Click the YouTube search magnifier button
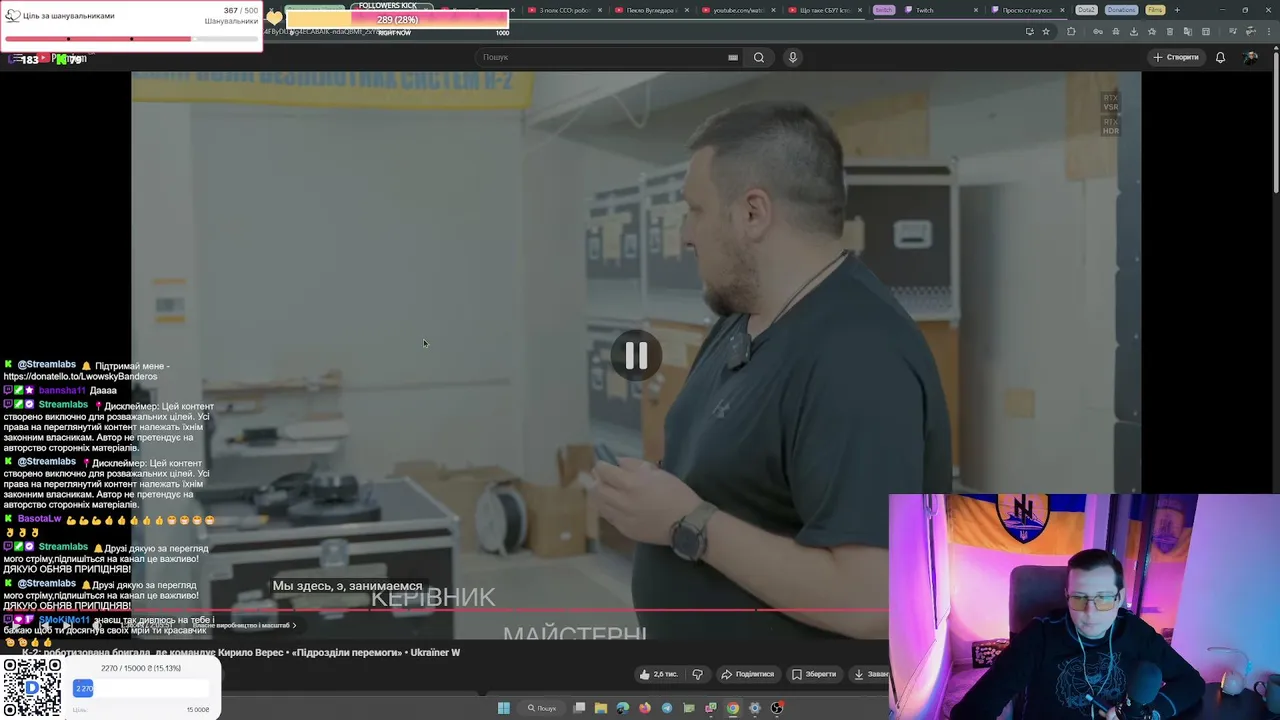This screenshot has width=1280, height=720. [x=759, y=57]
